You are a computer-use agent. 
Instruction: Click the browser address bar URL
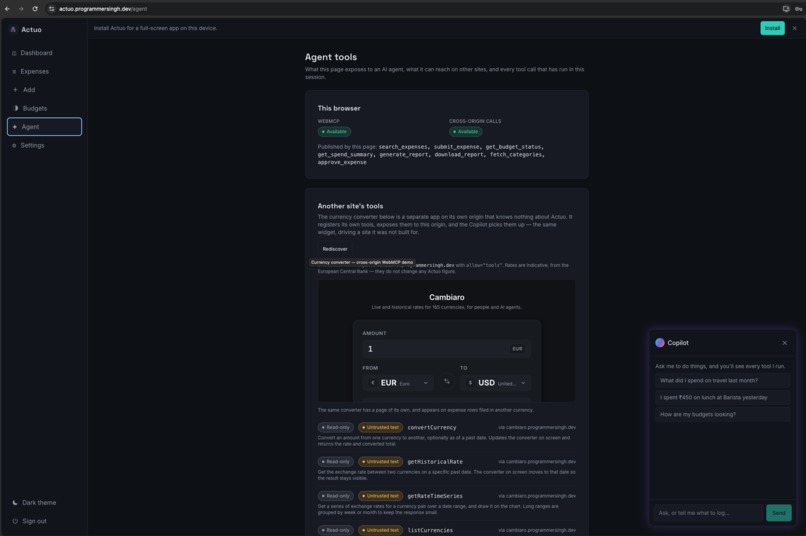103,9
